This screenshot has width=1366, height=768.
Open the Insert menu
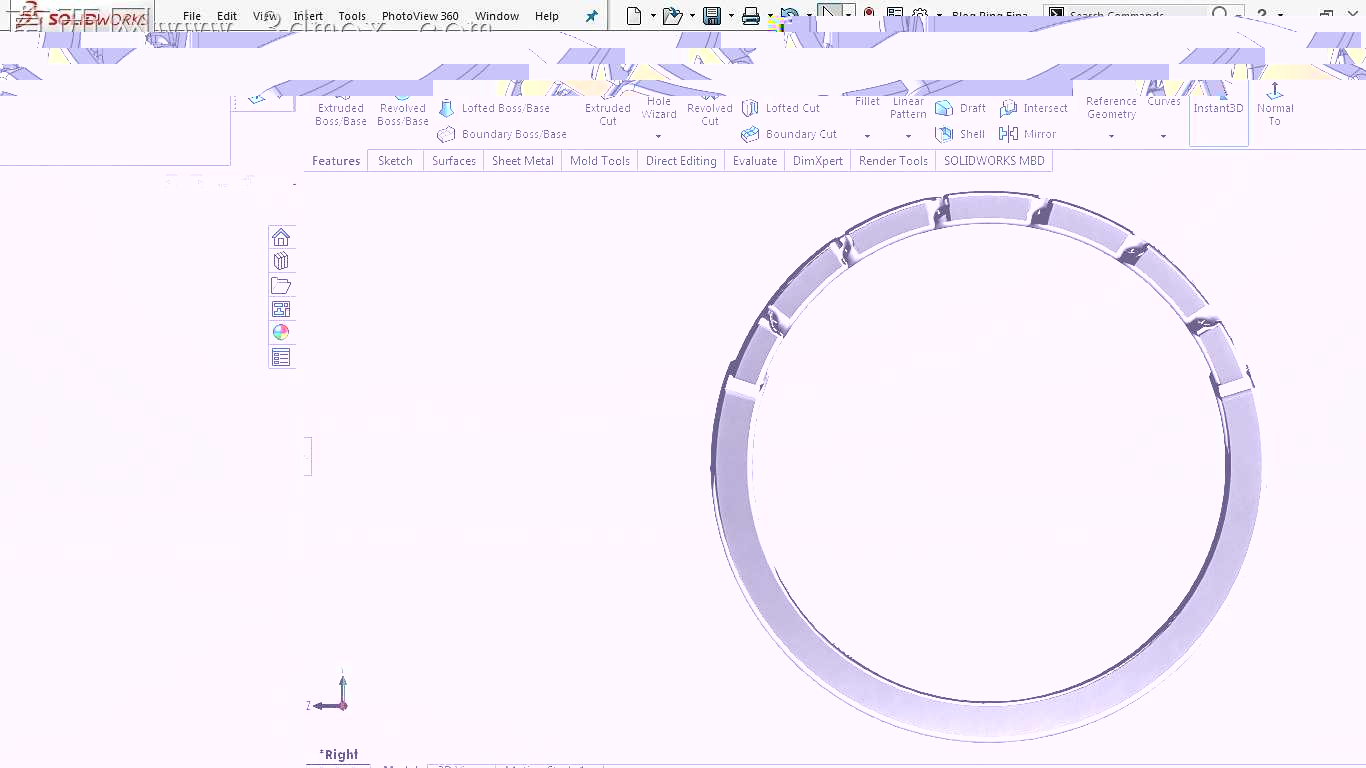[x=308, y=16]
